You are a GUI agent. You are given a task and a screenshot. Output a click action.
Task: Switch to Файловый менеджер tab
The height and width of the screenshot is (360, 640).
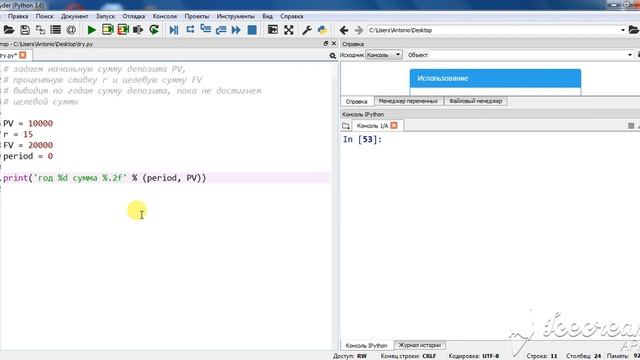476,101
